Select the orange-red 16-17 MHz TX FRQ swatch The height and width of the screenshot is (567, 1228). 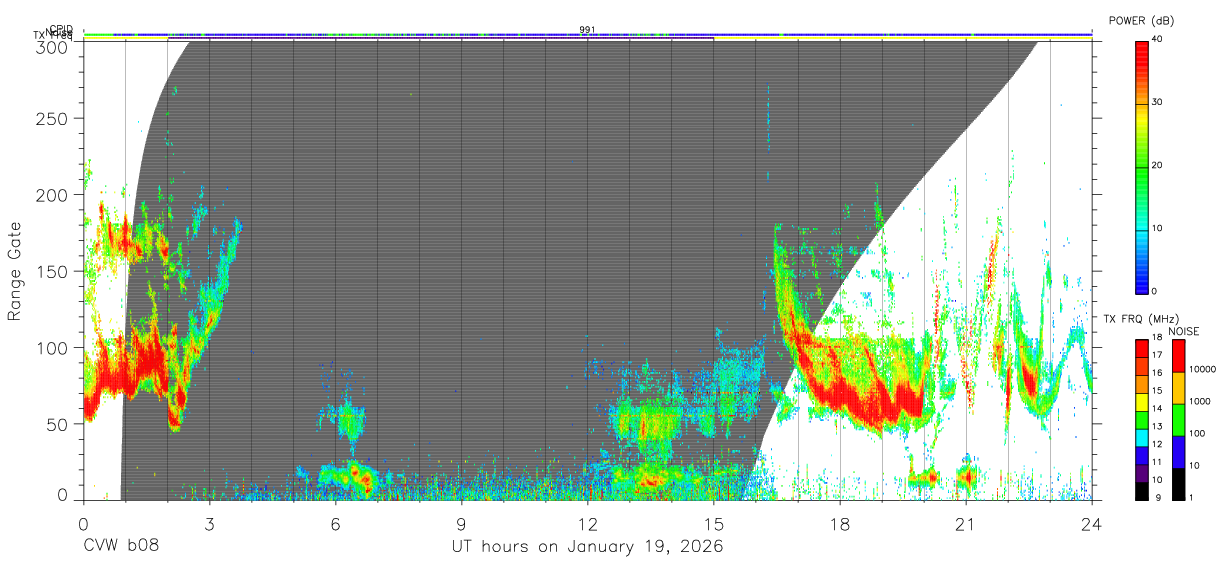point(1143,365)
